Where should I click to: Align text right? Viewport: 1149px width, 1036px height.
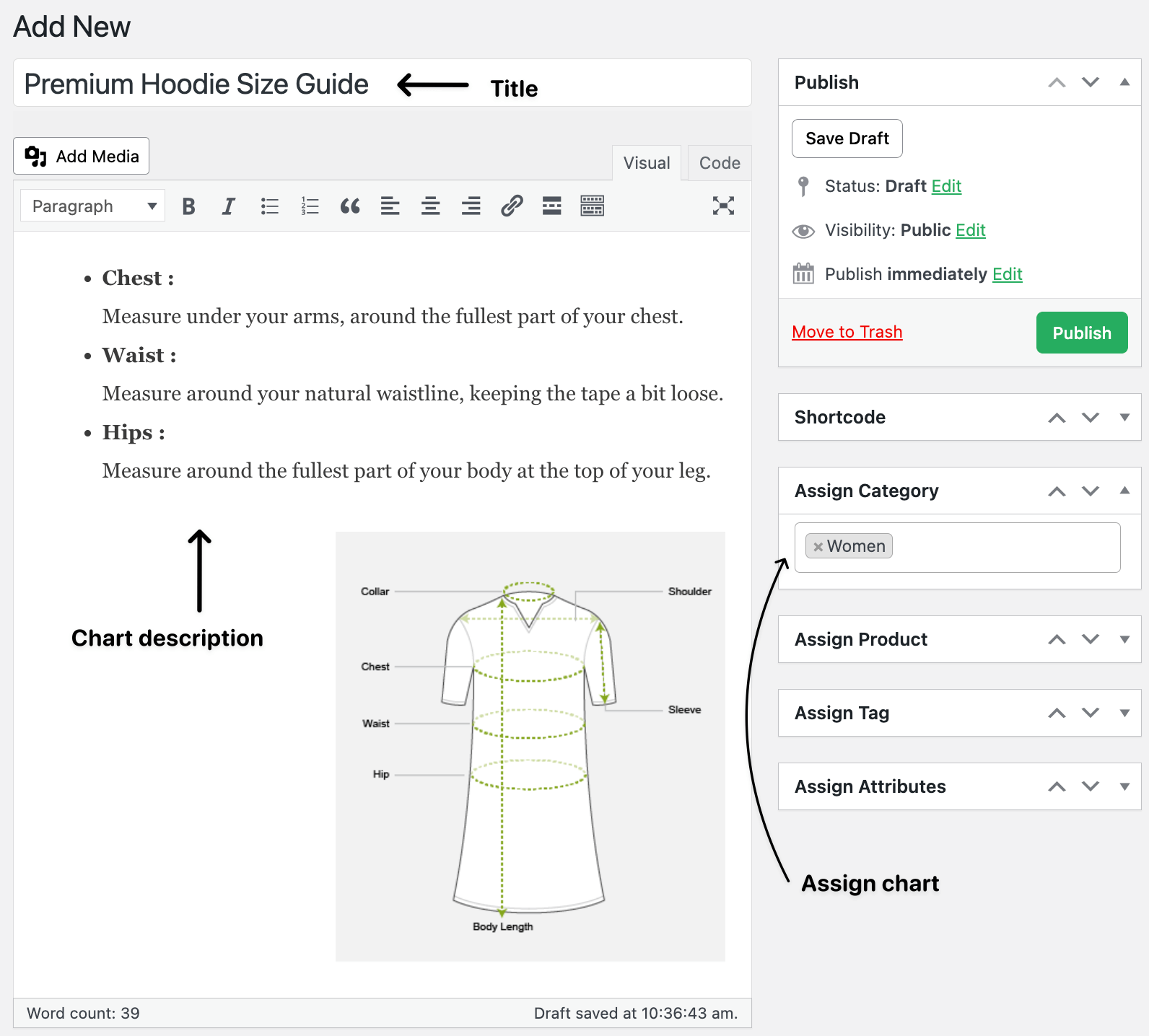coord(471,206)
